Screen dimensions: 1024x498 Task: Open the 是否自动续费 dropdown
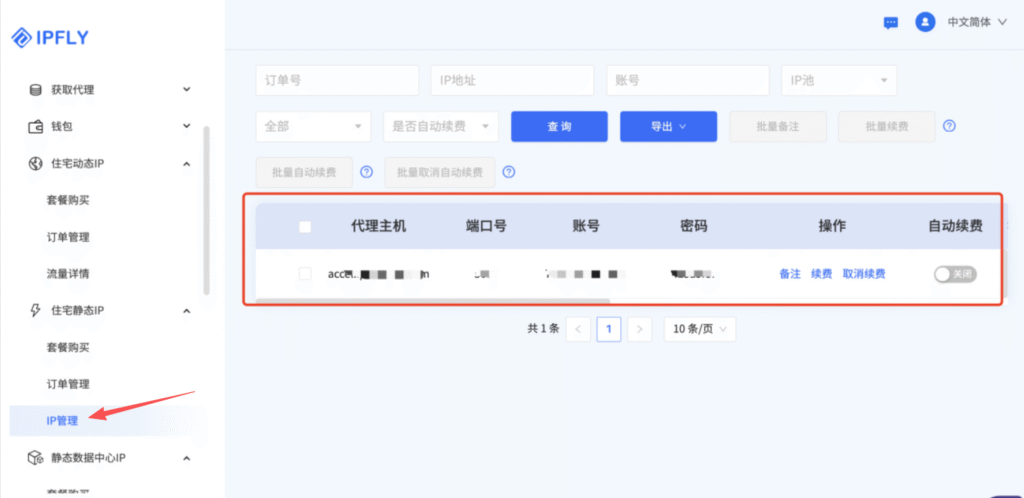[441, 127]
